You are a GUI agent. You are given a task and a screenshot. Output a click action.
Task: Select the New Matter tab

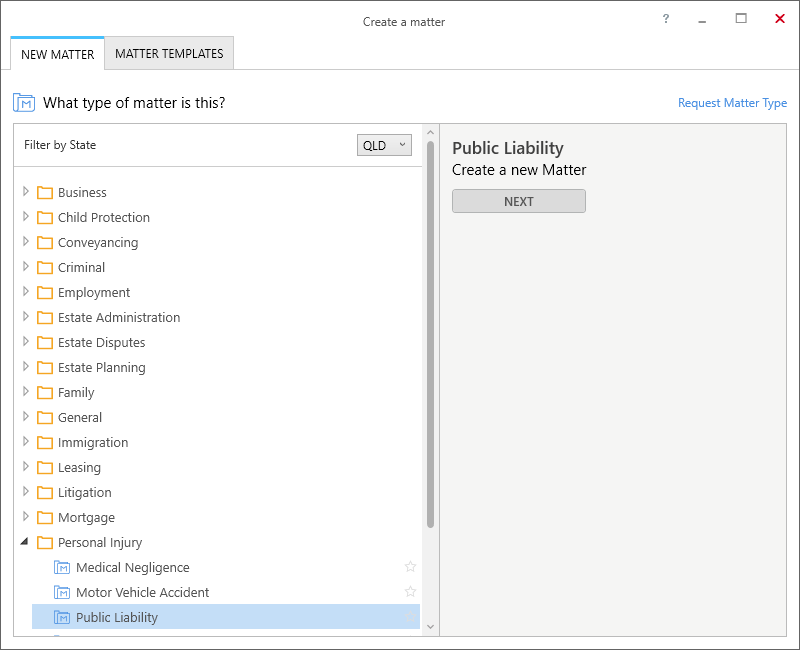click(58, 54)
